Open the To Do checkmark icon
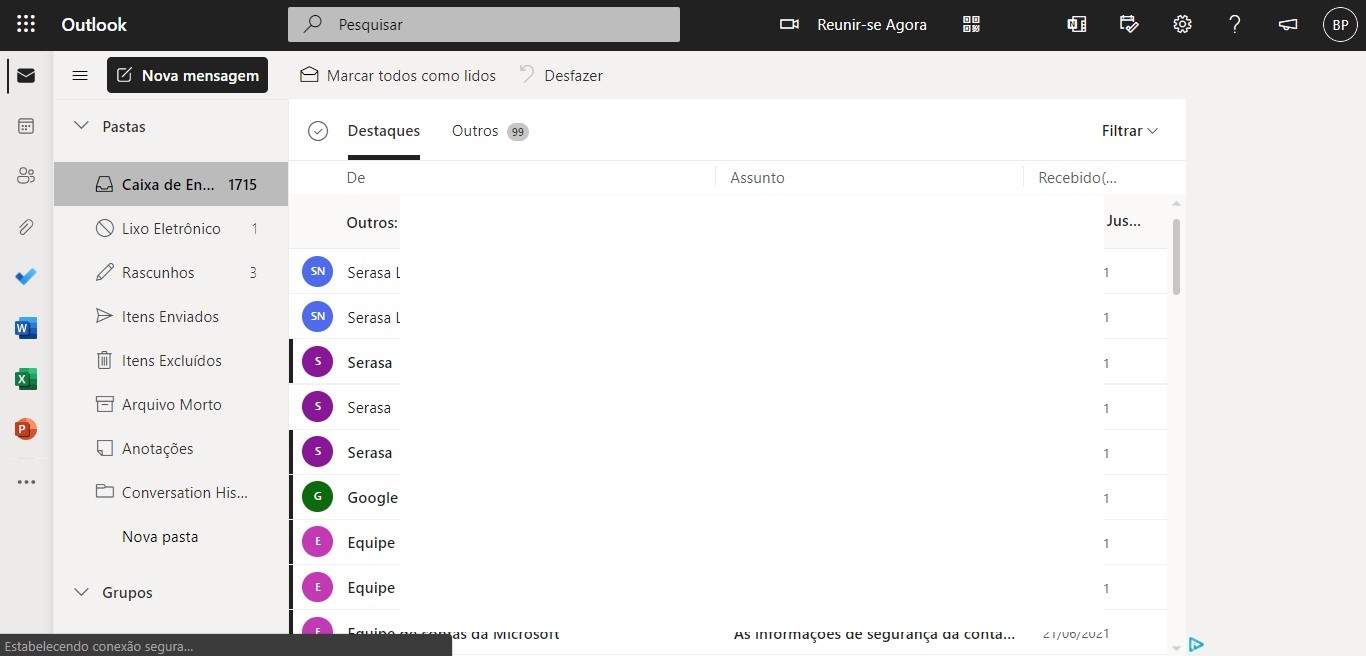Screen dimensions: 1366x656 pyautogui.click(x=26, y=277)
